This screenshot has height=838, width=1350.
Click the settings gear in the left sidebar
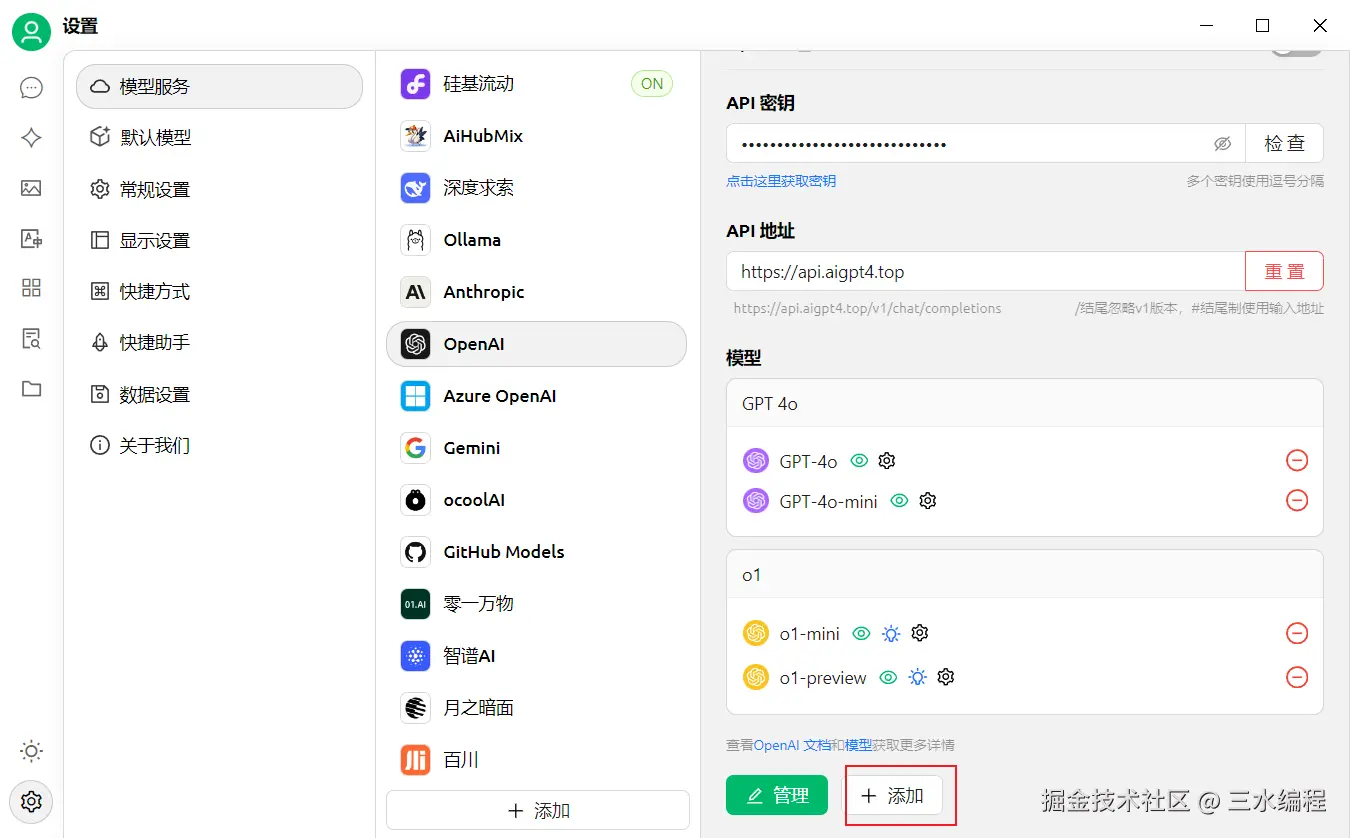32,801
